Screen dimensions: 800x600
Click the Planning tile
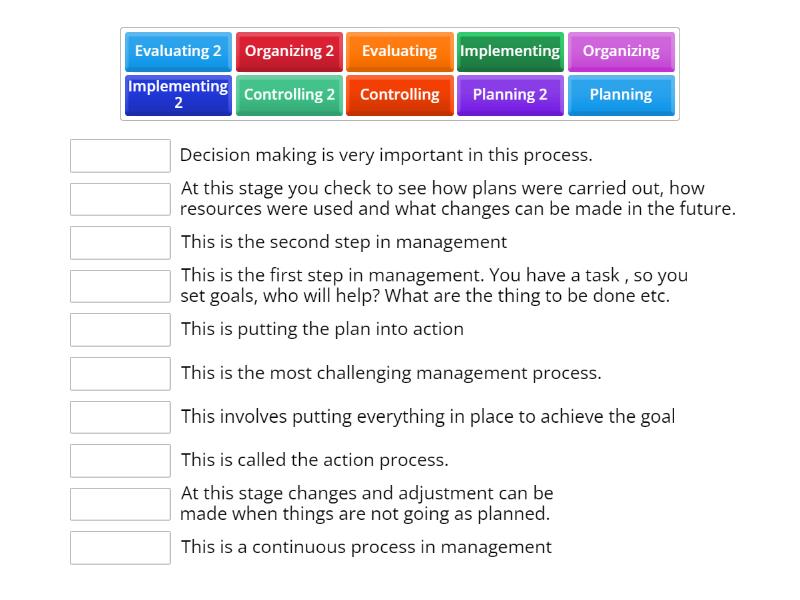click(621, 95)
